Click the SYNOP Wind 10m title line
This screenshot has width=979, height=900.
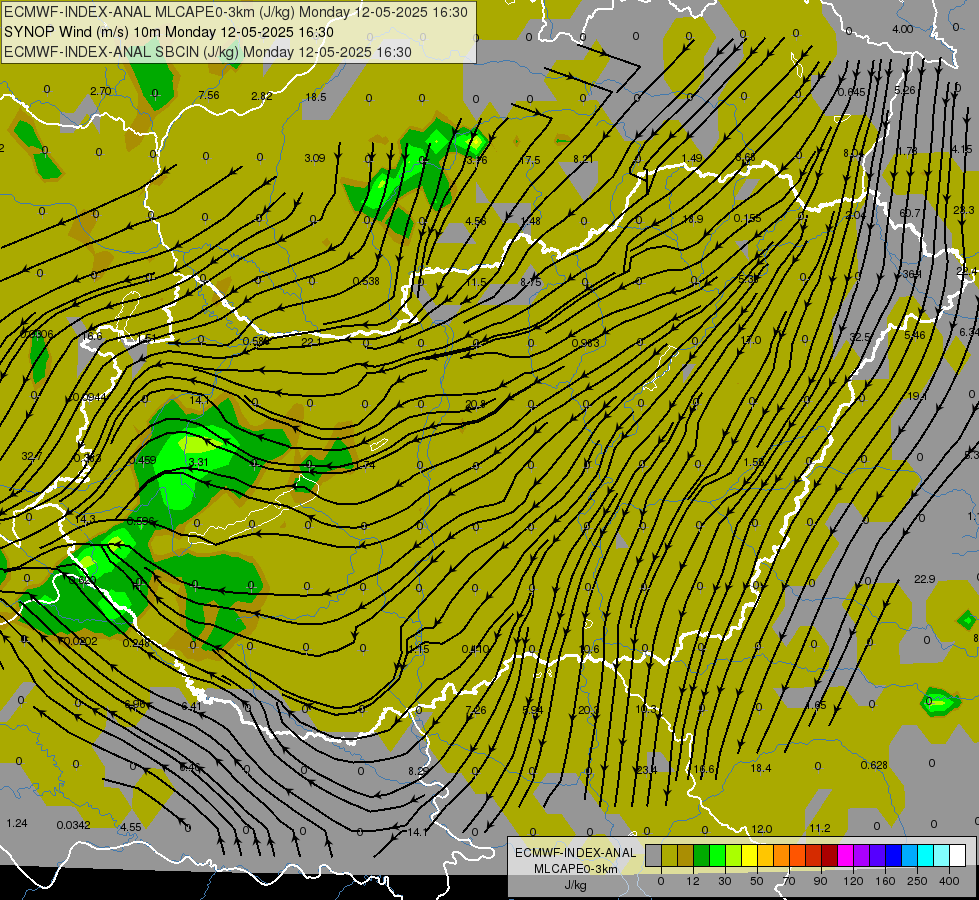point(169,32)
